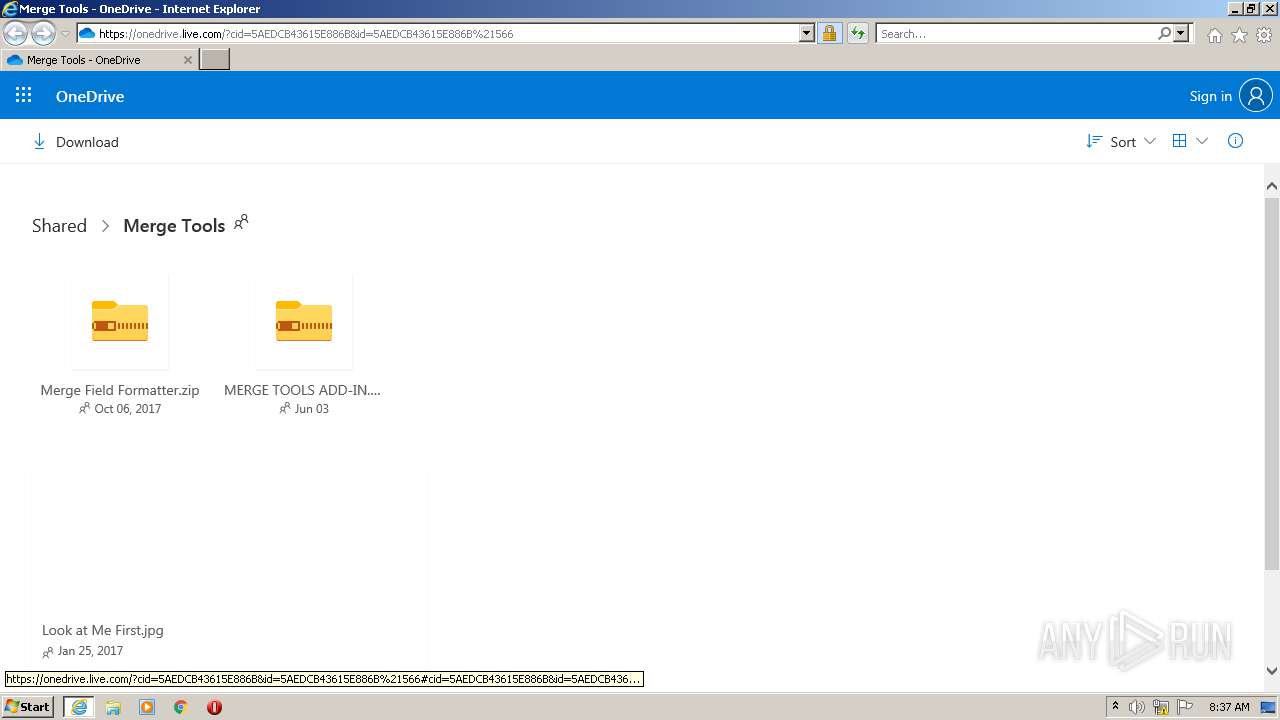
Task: Click the Download arrow icon
Action: pyautogui.click(x=39, y=142)
